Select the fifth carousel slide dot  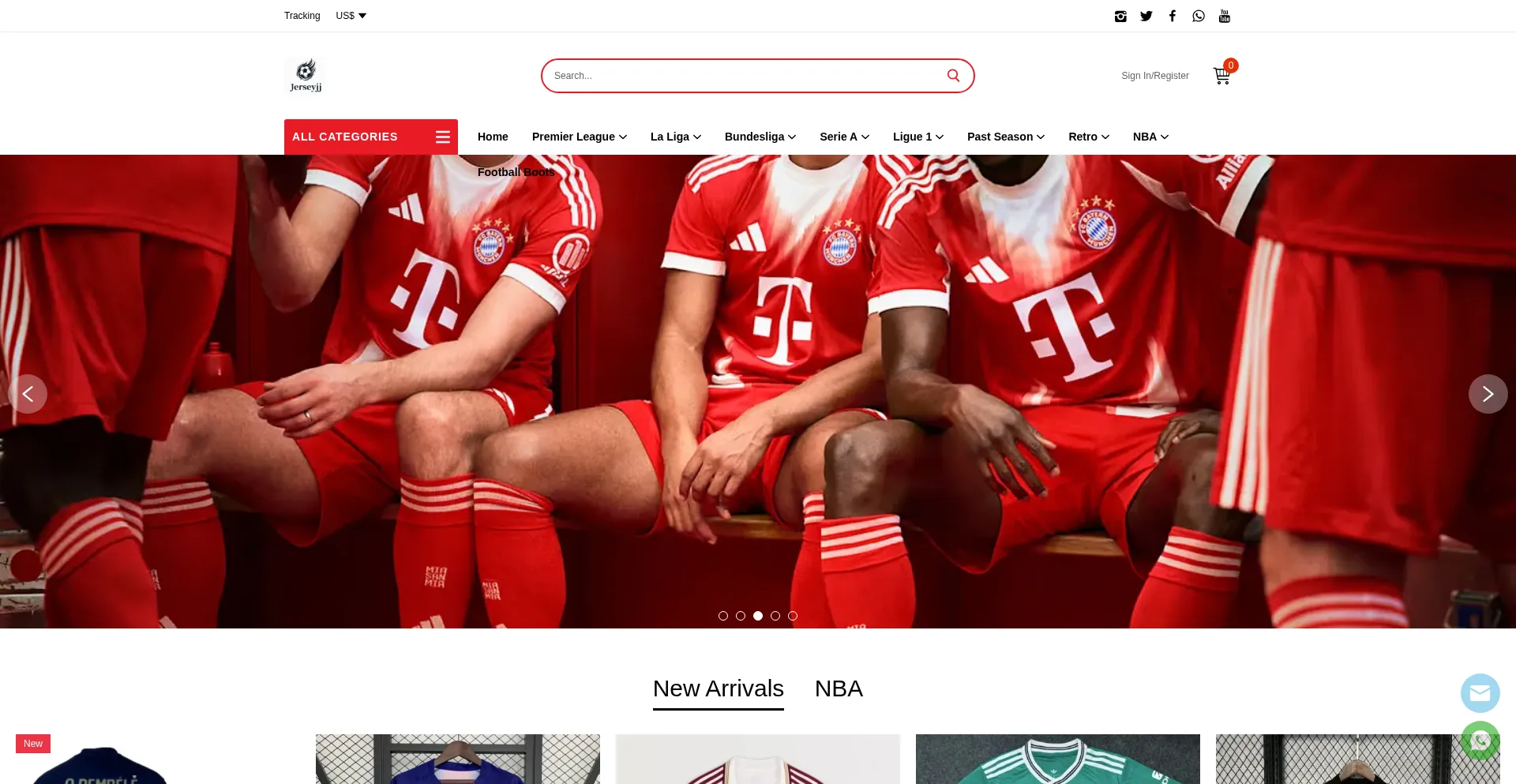tap(793, 616)
